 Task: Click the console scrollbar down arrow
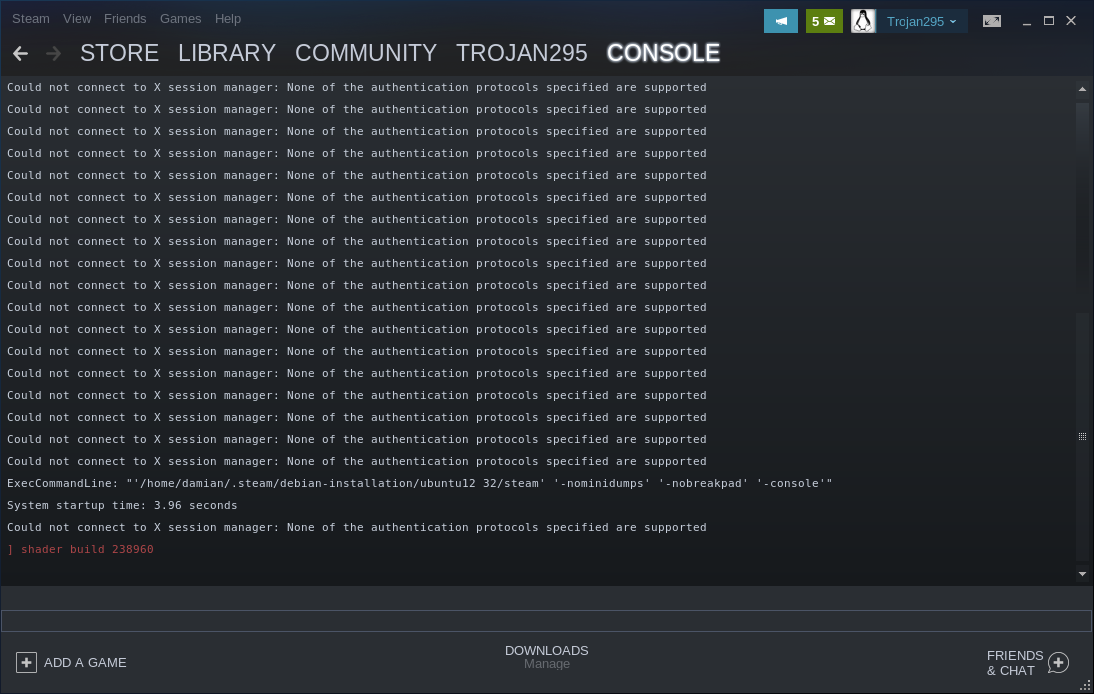coord(1082,574)
